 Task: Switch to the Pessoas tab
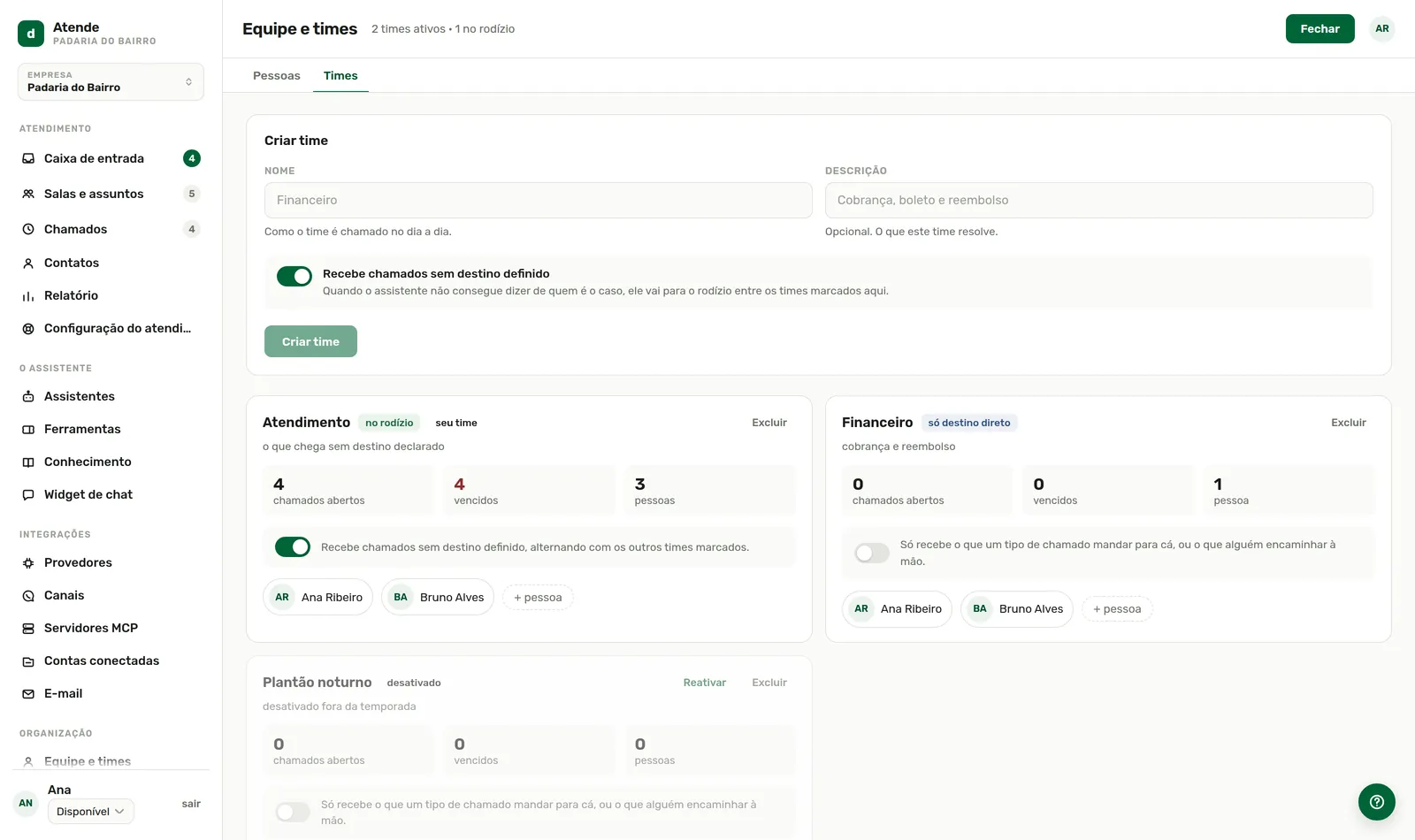(x=277, y=75)
